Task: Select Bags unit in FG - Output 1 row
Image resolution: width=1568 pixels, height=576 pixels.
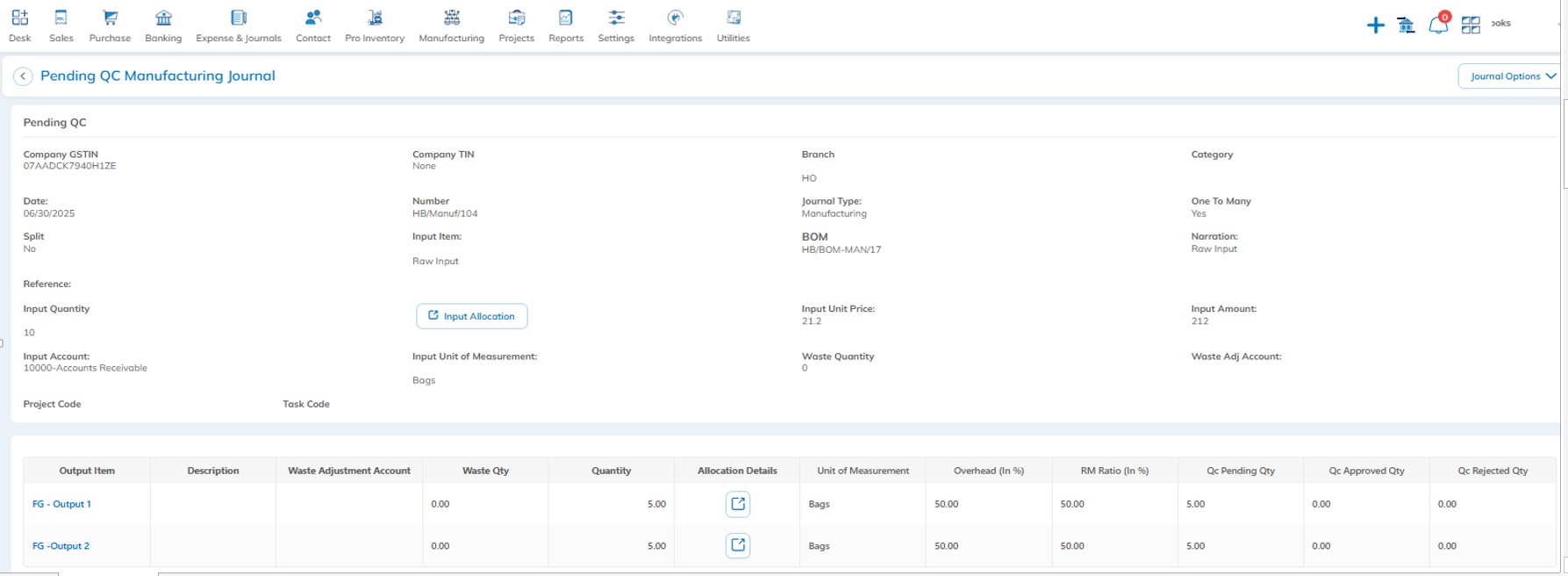Action: point(819,504)
